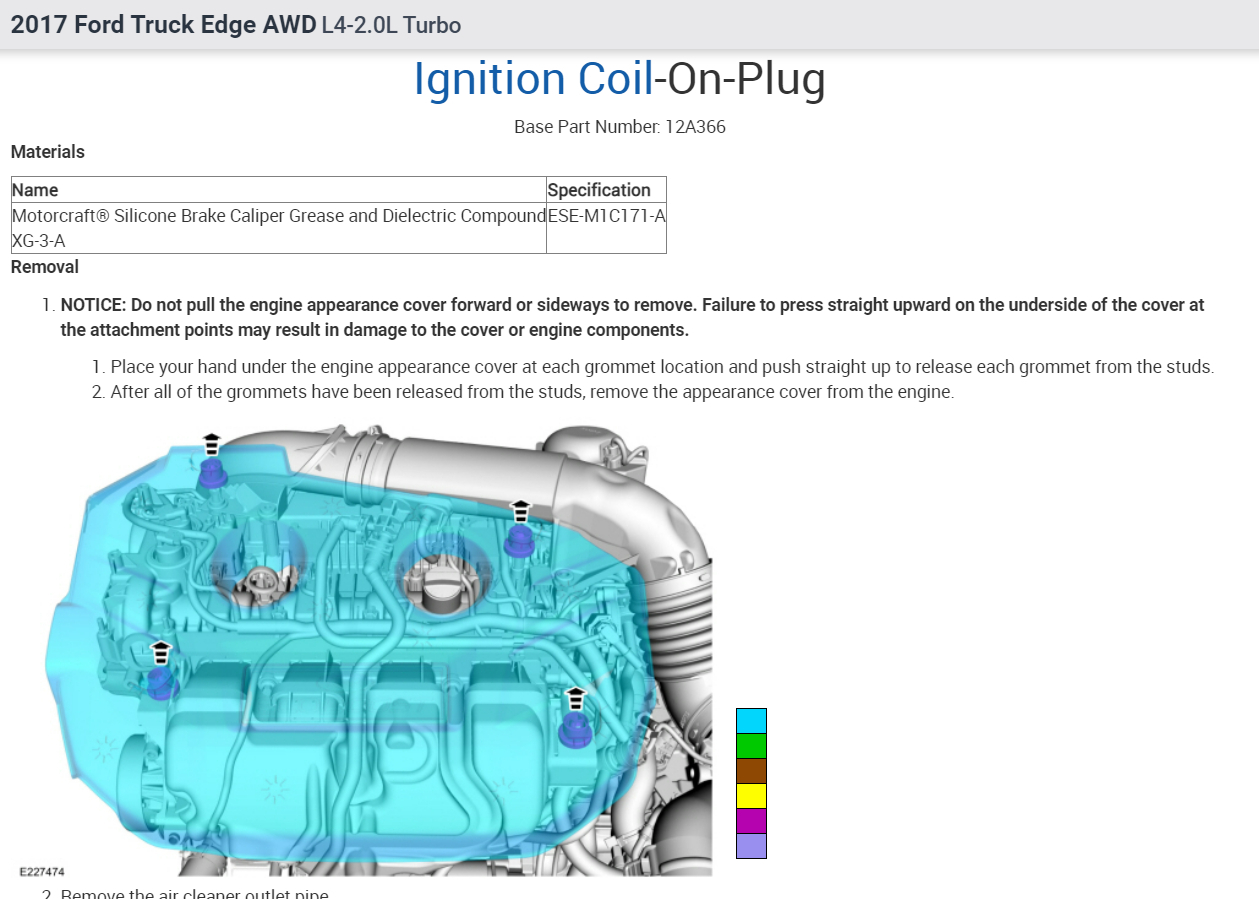Select the lavender color swatch
Image resolution: width=1259 pixels, height=899 pixels.
coord(751,846)
